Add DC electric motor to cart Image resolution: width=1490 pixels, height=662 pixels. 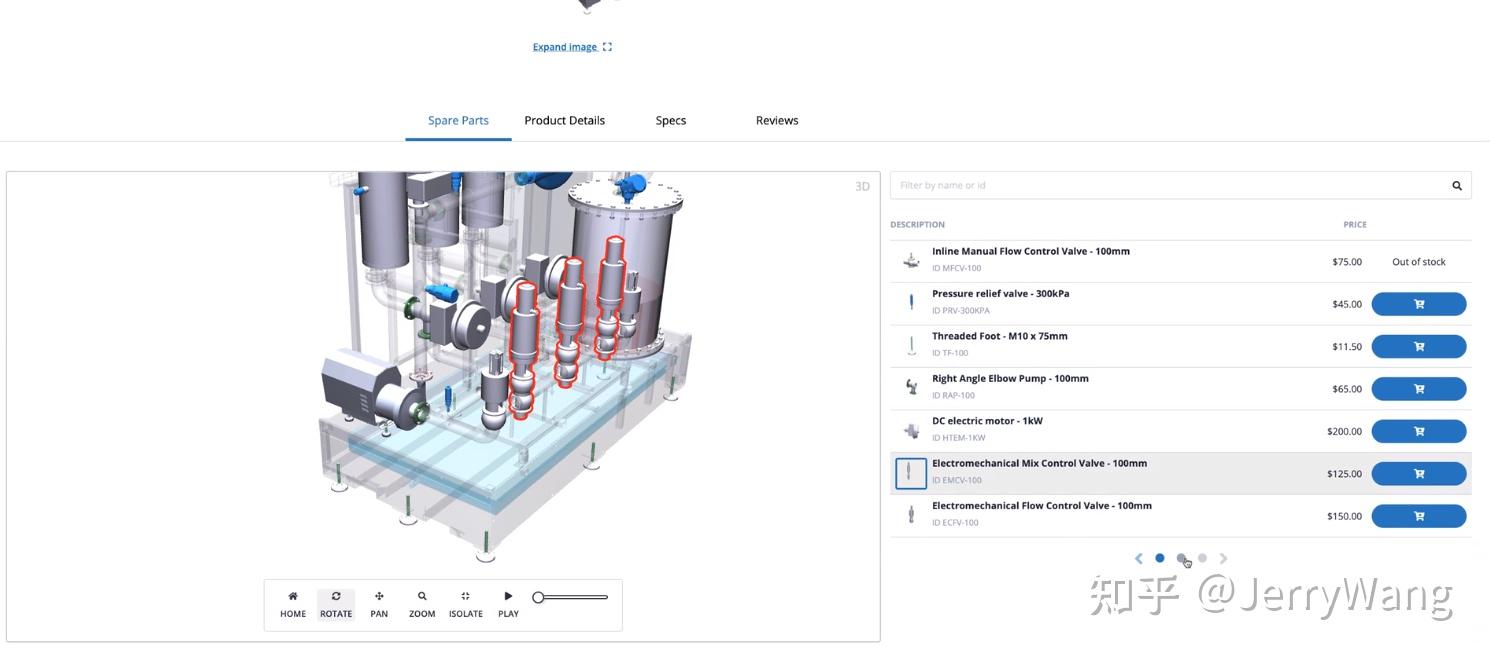[x=1418, y=431]
